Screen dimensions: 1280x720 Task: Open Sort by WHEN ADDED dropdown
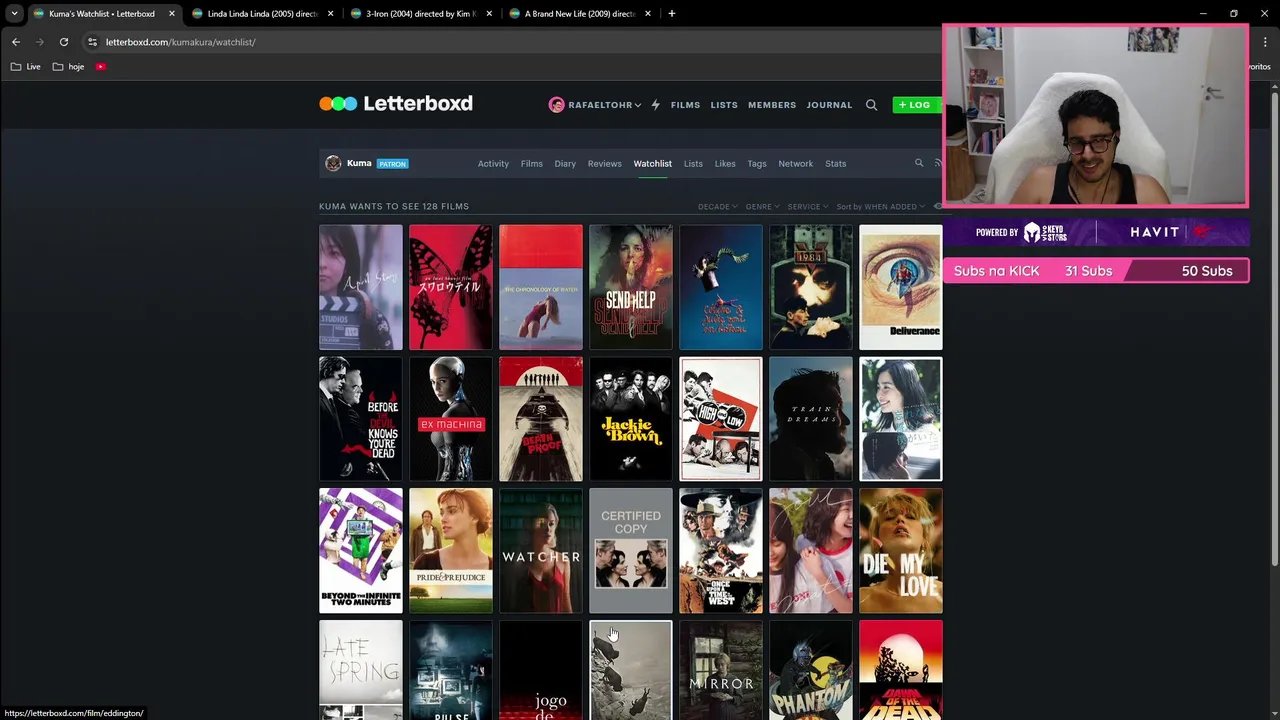pos(881,206)
